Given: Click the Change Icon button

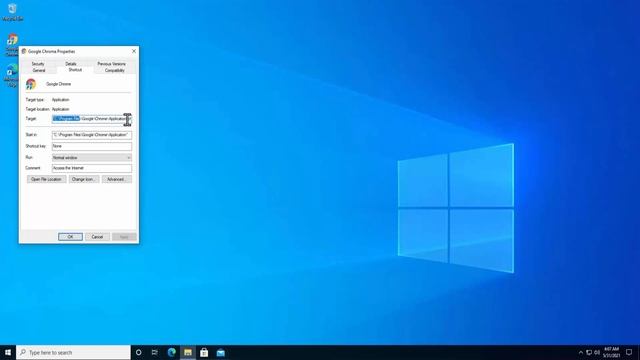Looking at the screenshot, I should (x=84, y=179).
